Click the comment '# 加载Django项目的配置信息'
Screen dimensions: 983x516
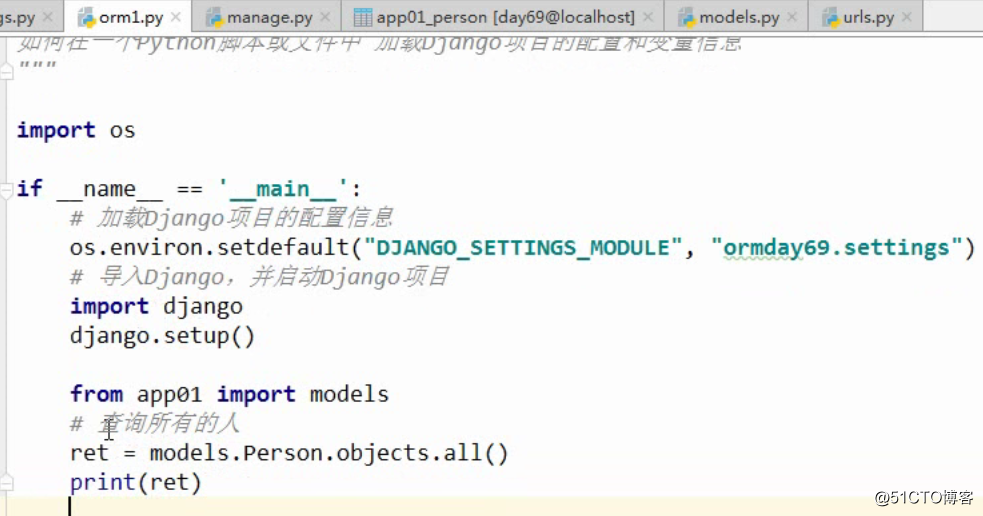231,218
